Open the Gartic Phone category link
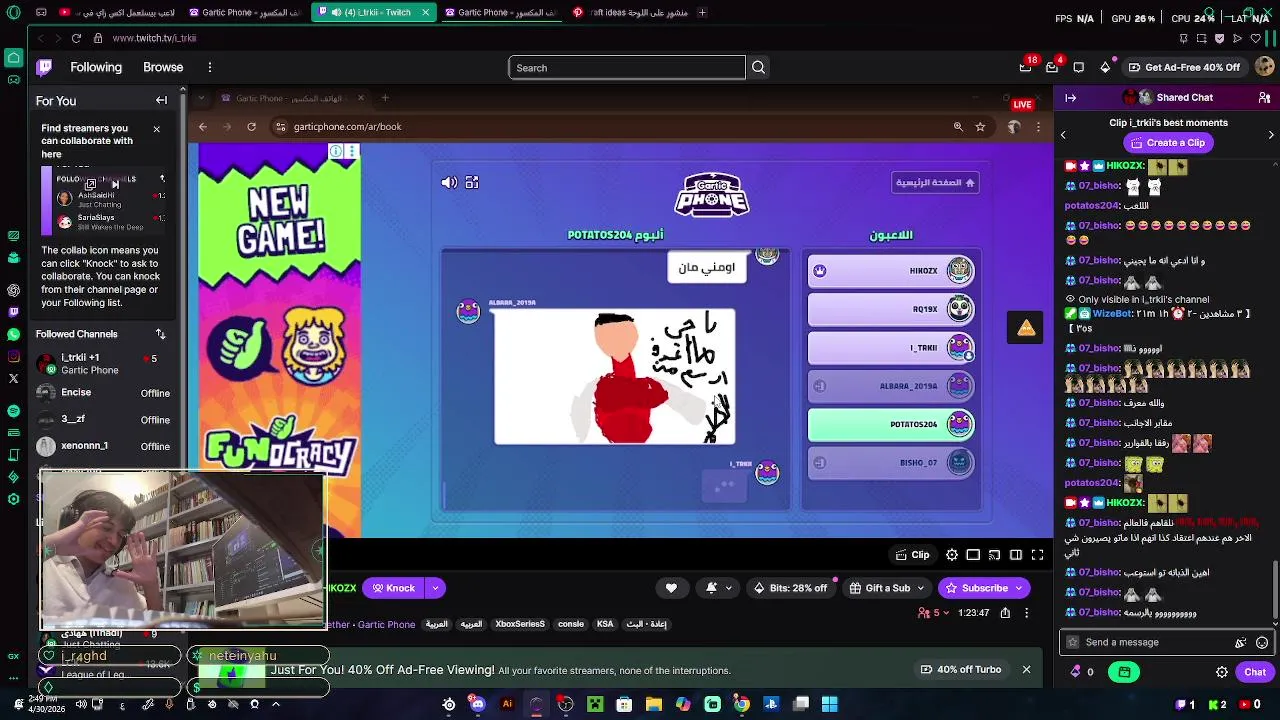 (x=386, y=624)
